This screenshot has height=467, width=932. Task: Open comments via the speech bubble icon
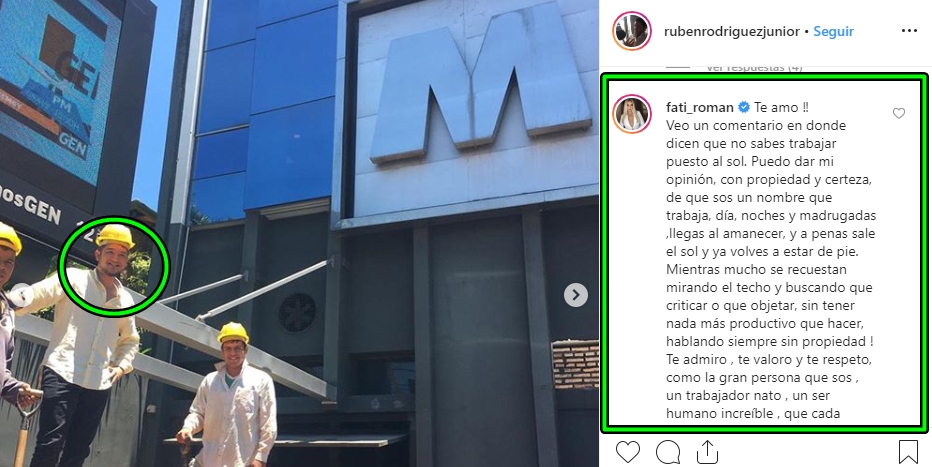coord(667,453)
